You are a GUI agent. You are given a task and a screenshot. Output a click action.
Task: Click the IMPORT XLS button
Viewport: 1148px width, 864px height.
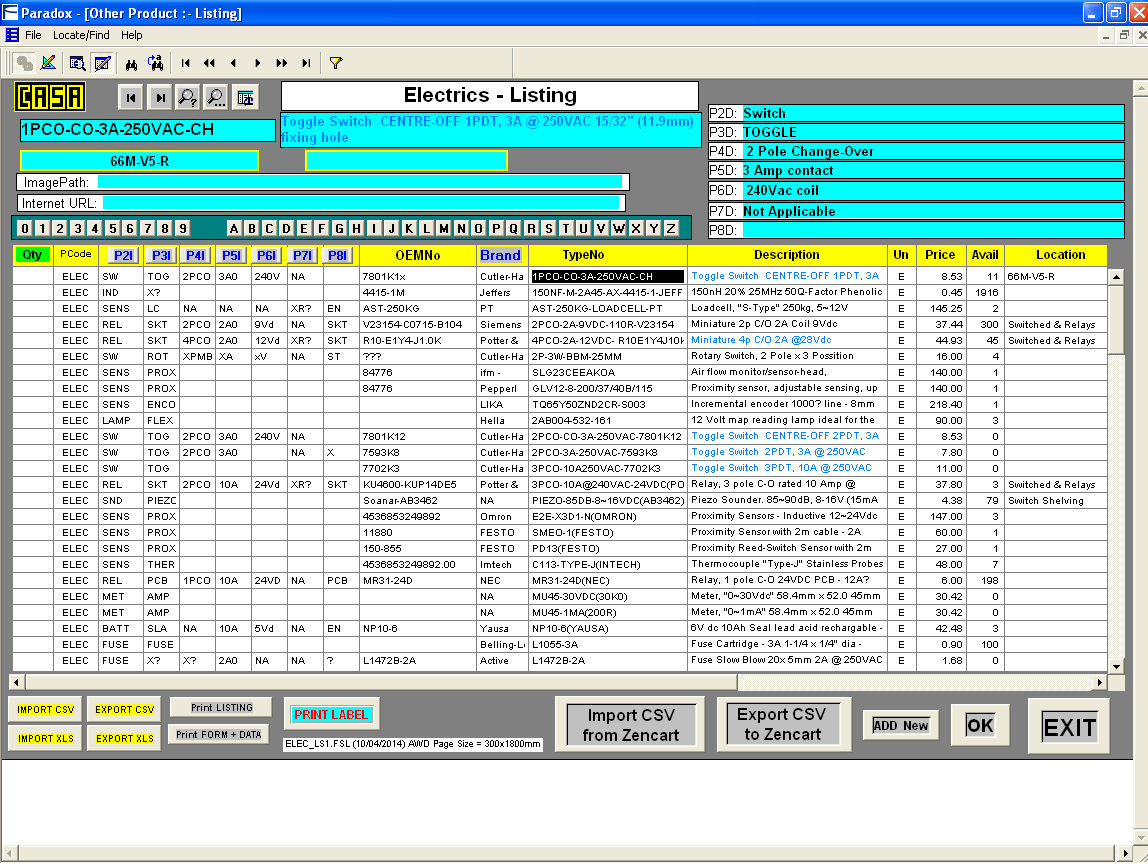[45, 738]
